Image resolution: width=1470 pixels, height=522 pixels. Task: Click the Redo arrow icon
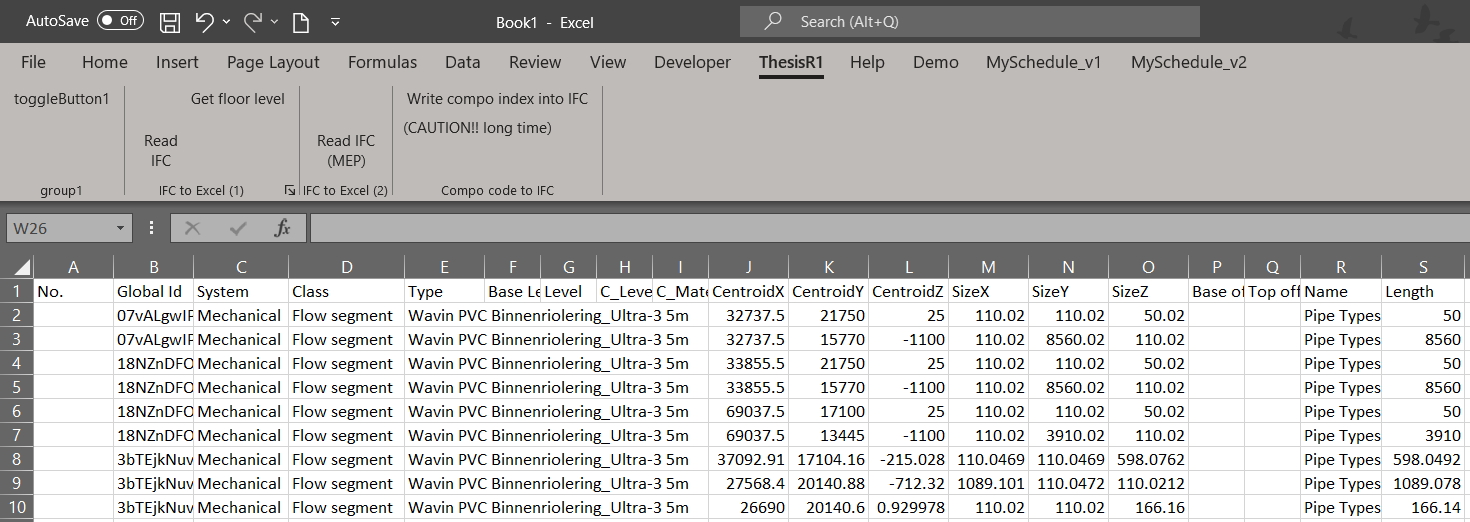[x=253, y=20]
